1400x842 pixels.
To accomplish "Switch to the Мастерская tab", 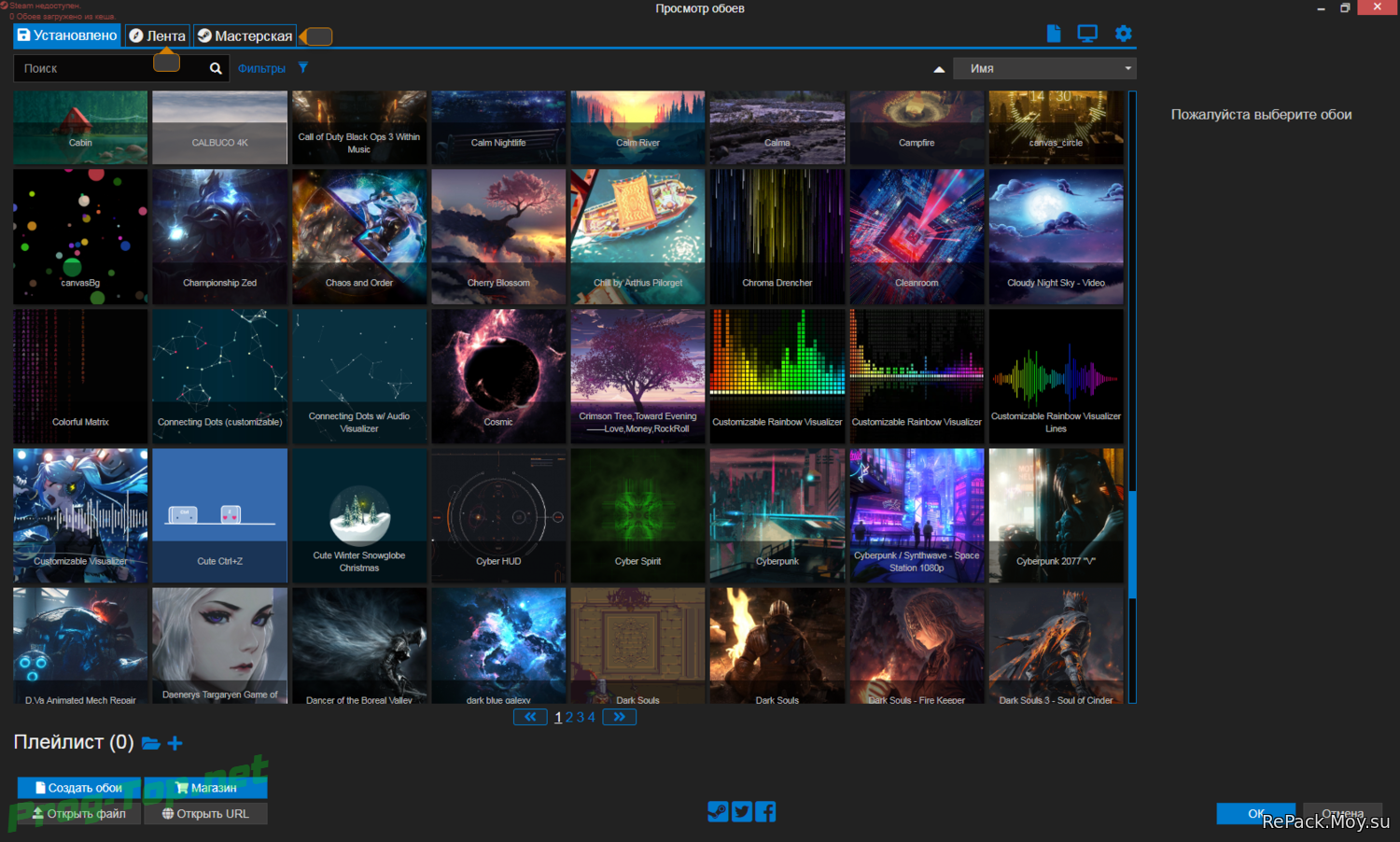I will (x=245, y=35).
